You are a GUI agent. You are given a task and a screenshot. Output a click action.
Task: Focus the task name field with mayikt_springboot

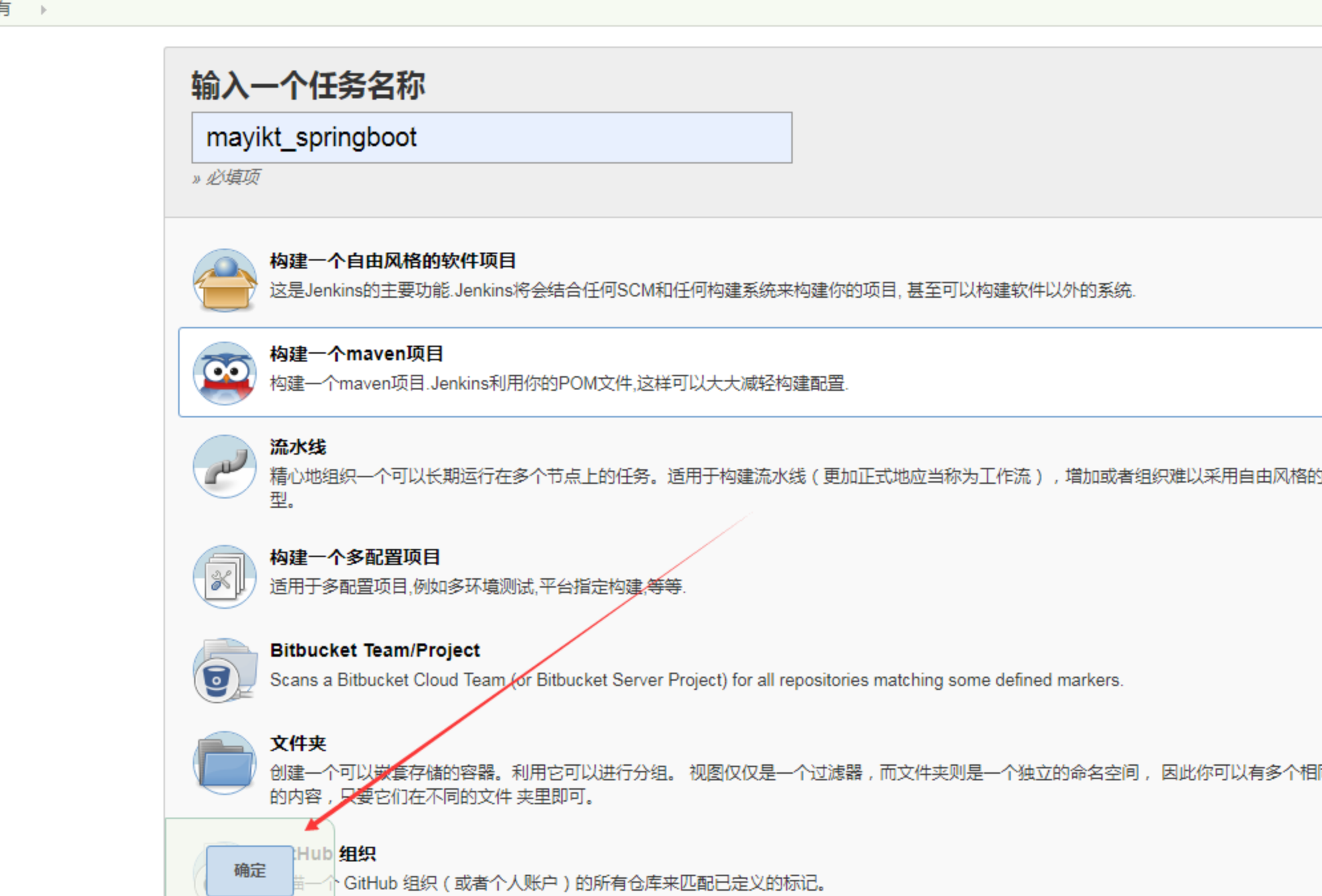(491, 138)
